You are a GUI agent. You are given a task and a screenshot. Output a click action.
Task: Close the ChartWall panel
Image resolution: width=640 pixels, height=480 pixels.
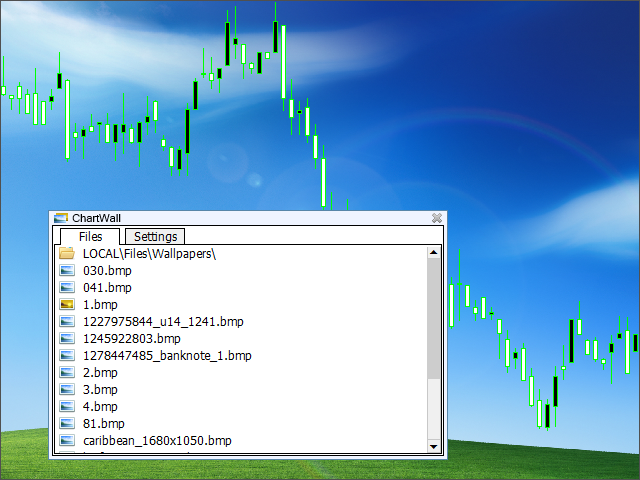pyautogui.click(x=437, y=218)
